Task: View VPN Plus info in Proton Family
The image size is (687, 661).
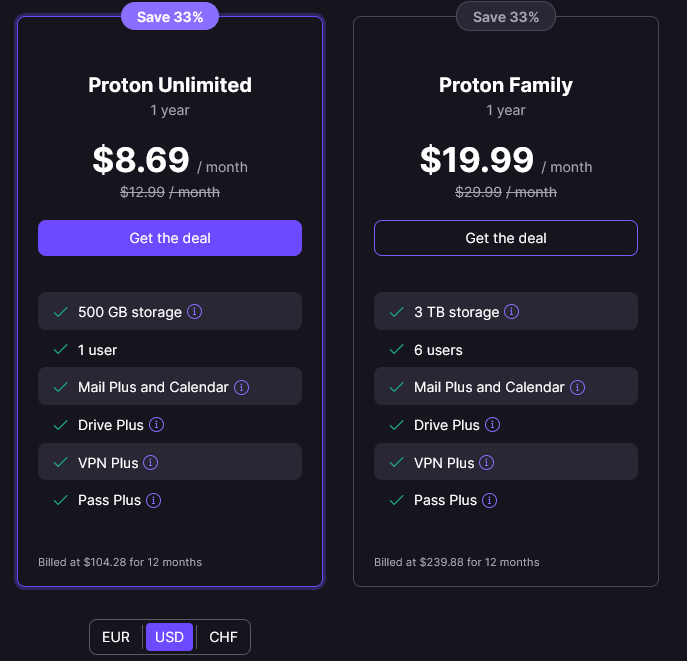Action: pos(486,463)
